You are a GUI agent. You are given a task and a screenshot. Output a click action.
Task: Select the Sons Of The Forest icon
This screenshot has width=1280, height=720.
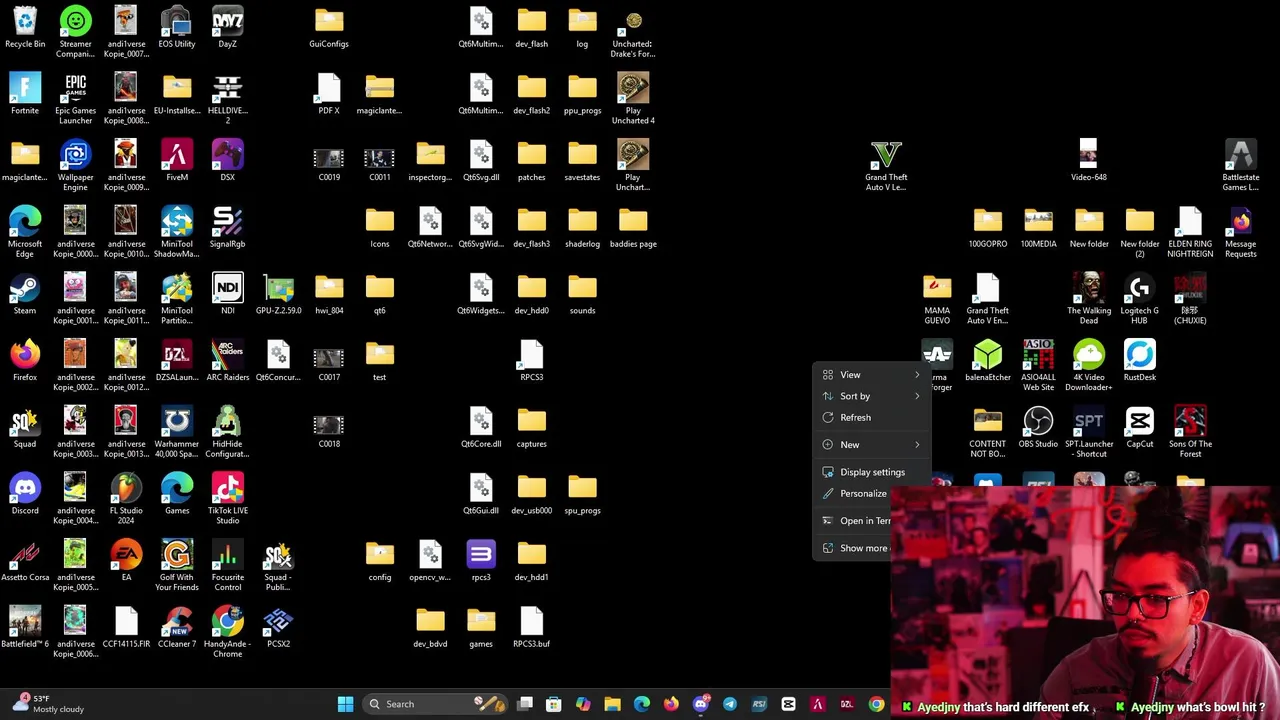click(x=1190, y=432)
